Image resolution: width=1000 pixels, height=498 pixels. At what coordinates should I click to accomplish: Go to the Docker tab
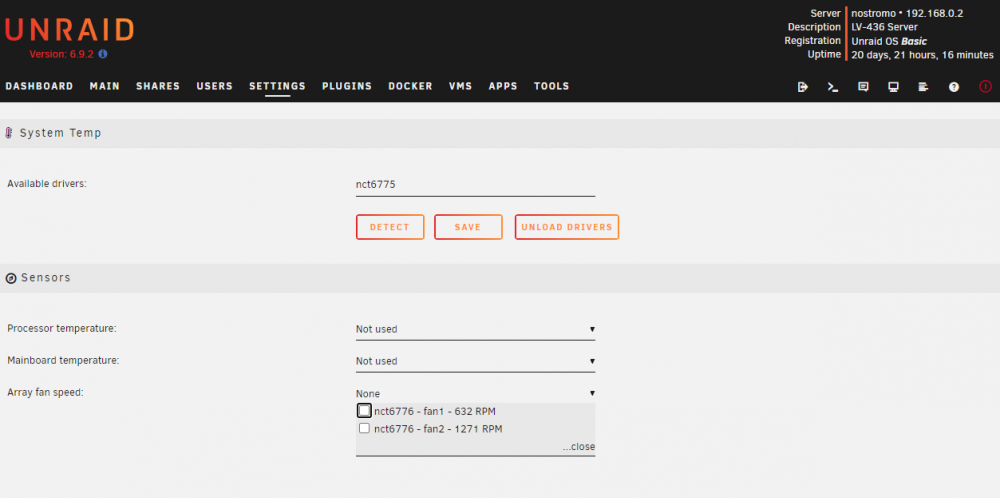click(x=410, y=86)
